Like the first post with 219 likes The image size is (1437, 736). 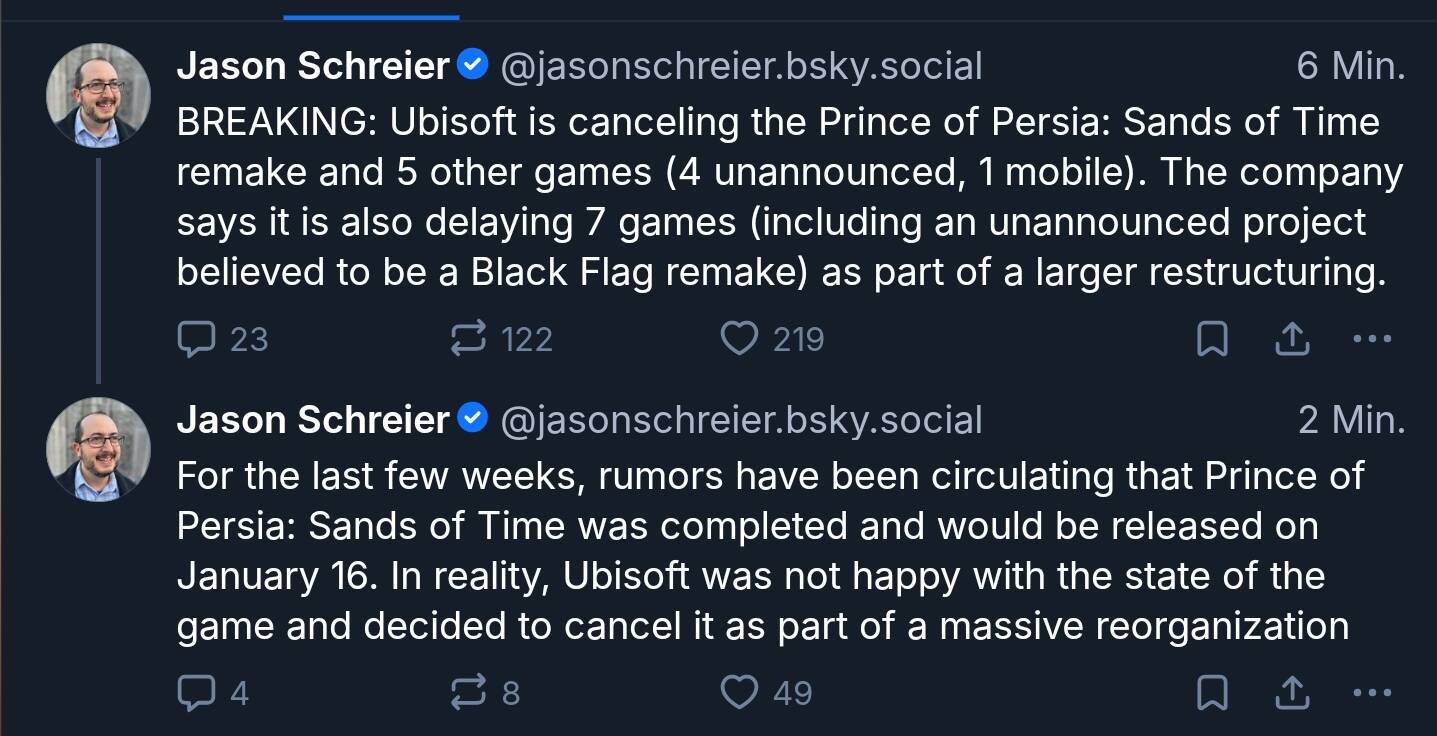(x=739, y=340)
